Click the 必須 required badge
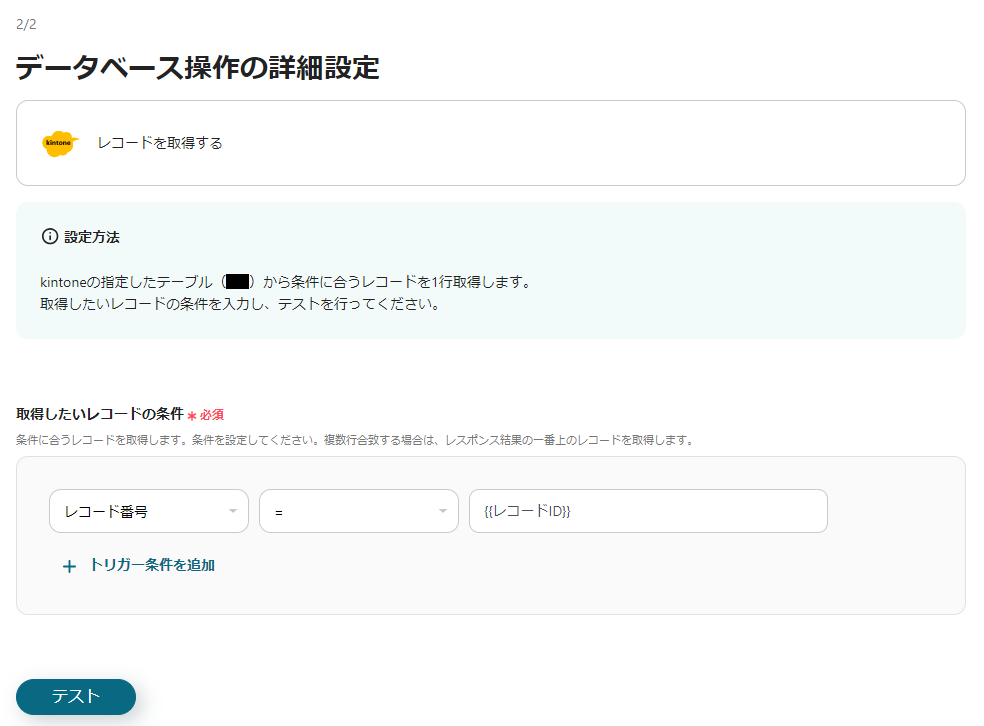This screenshot has height=726, width=984. point(211,412)
